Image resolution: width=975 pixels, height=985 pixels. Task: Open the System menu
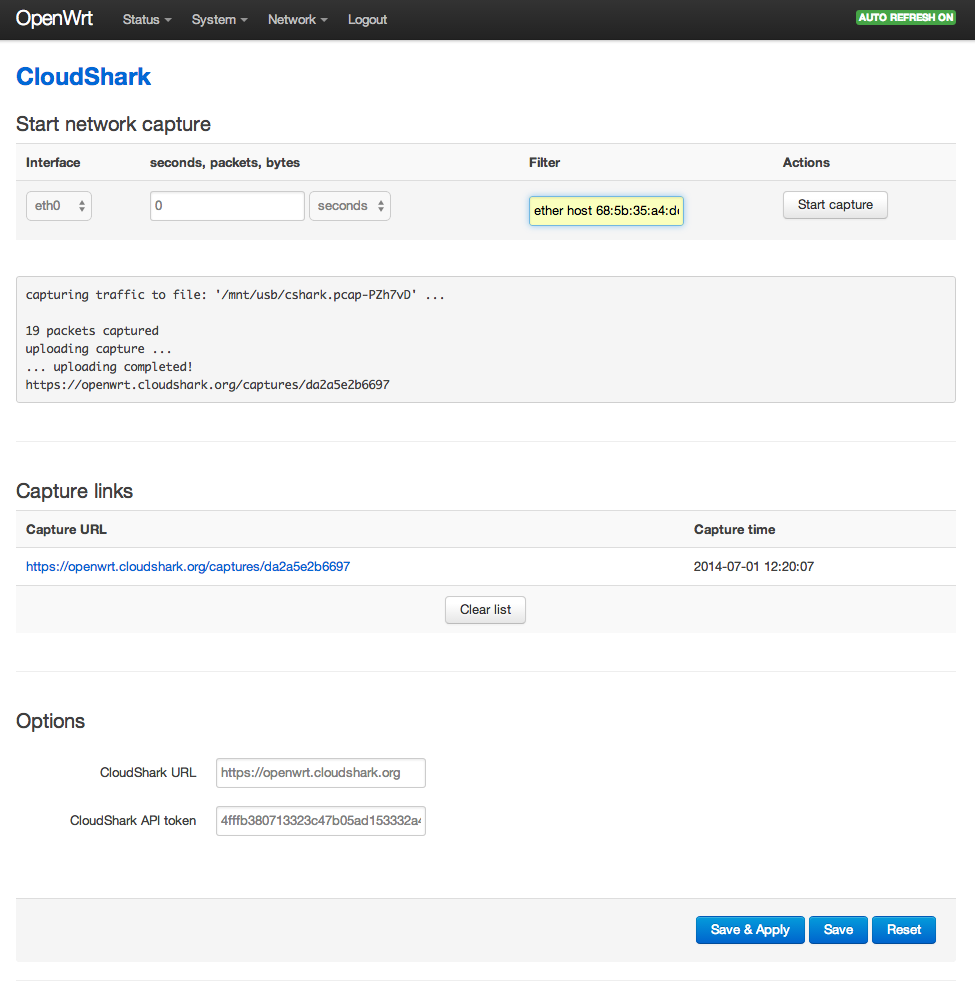pyautogui.click(x=219, y=19)
